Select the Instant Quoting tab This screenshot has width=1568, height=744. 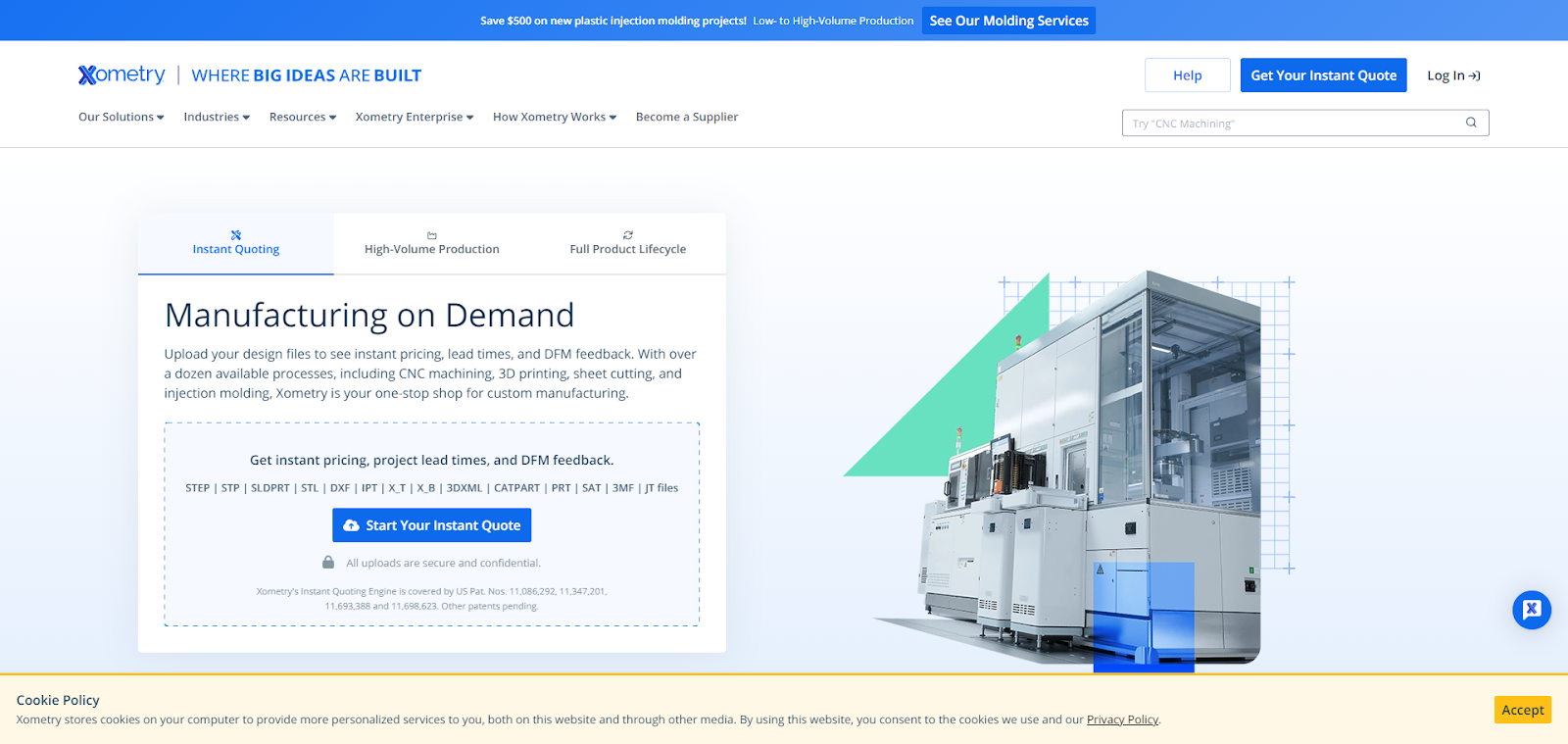[236, 243]
